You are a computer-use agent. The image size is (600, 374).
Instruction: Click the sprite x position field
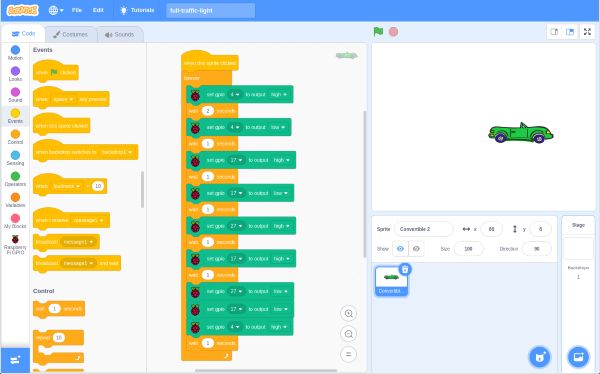coord(491,229)
